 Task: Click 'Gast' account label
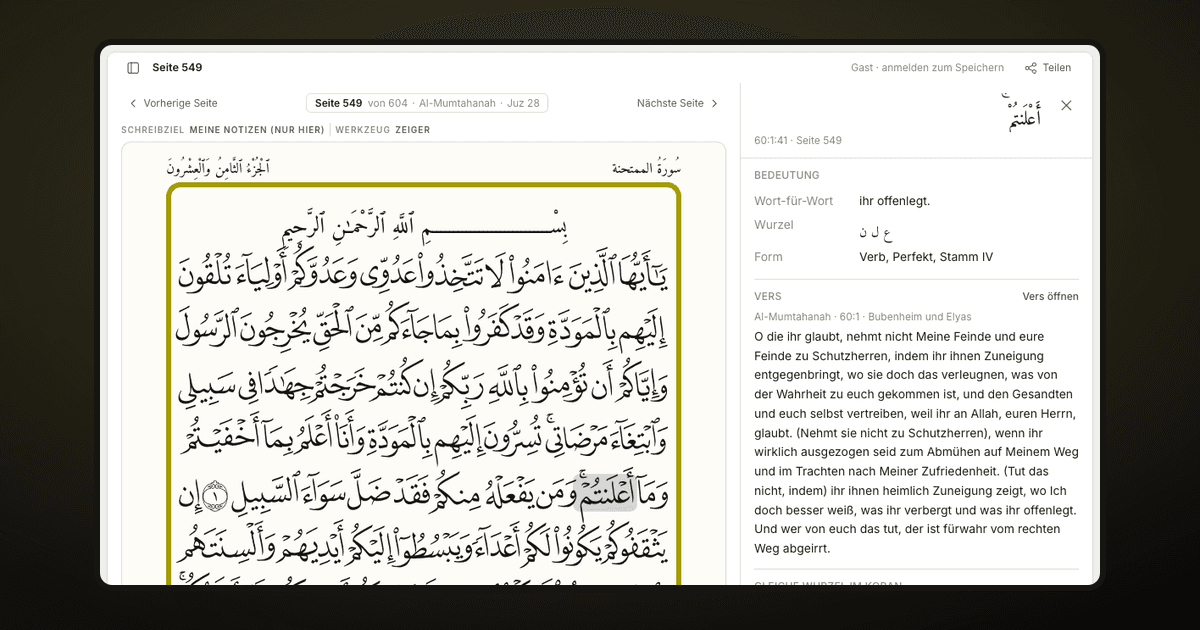coord(862,68)
